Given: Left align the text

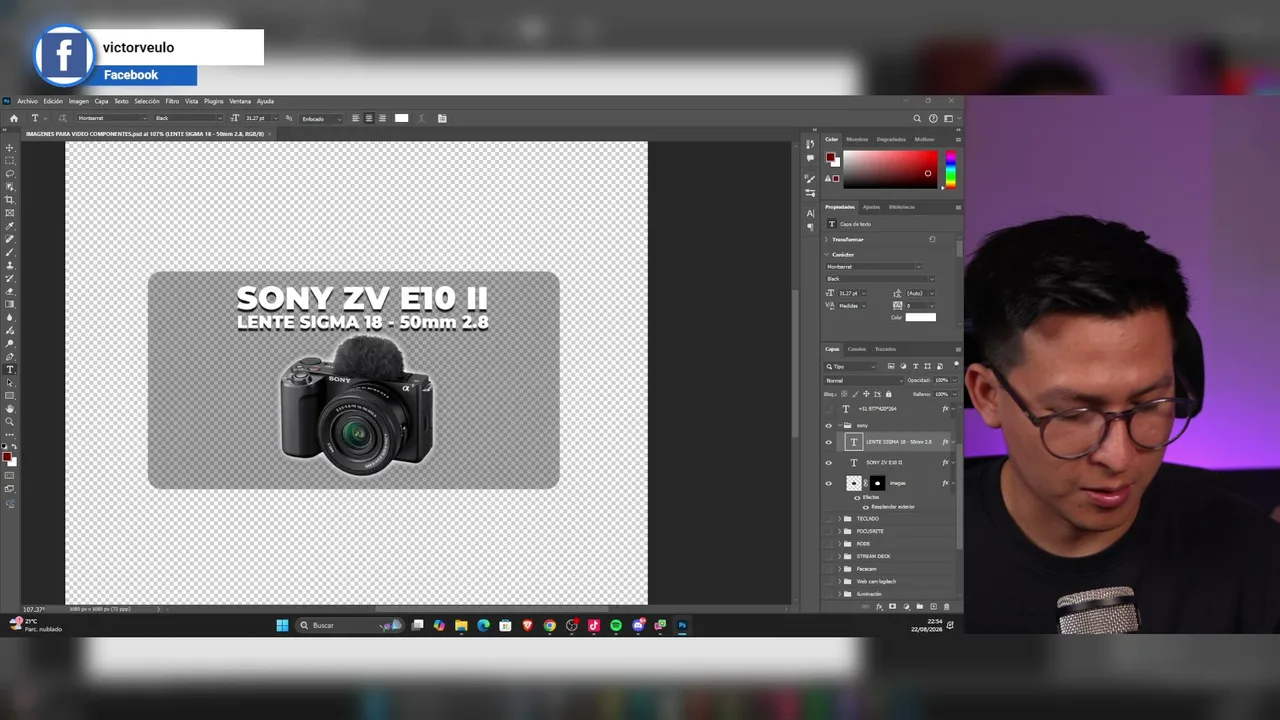Looking at the screenshot, I should coord(356,118).
